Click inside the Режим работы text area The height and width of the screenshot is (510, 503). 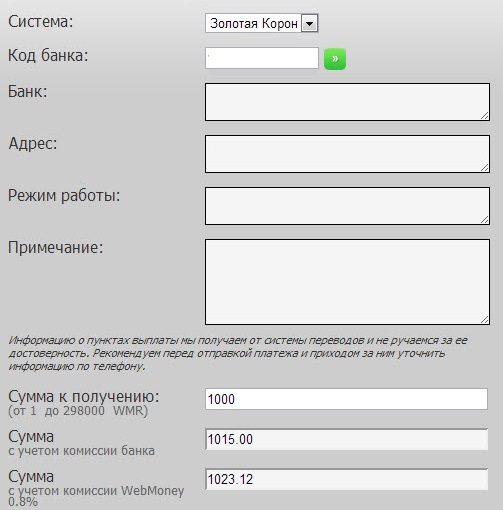click(347, 206)
